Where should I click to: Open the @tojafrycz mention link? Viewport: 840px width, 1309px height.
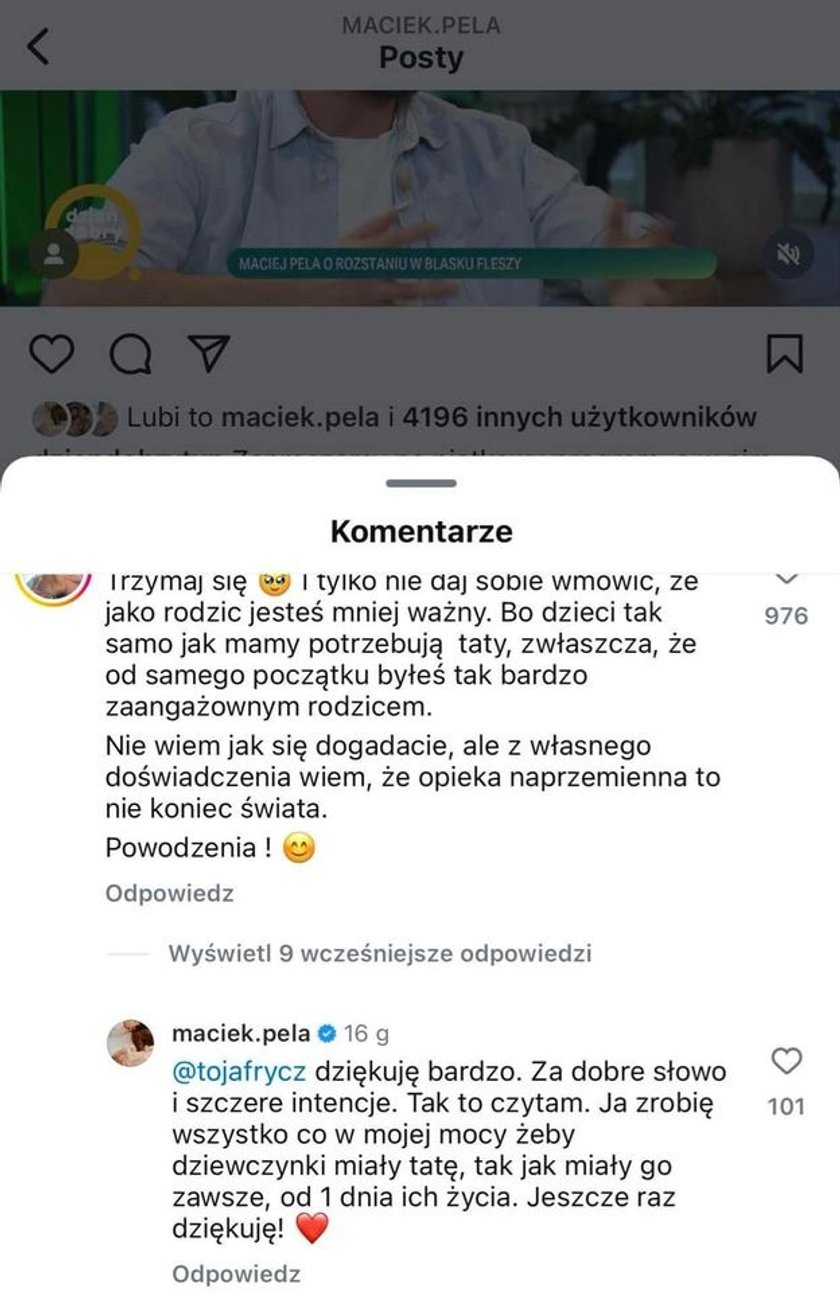tap(241, 1072)
